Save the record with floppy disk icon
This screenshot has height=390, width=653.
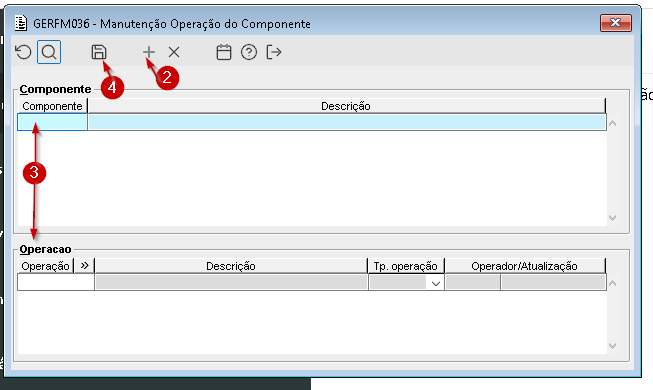click(x=99, y=52)
